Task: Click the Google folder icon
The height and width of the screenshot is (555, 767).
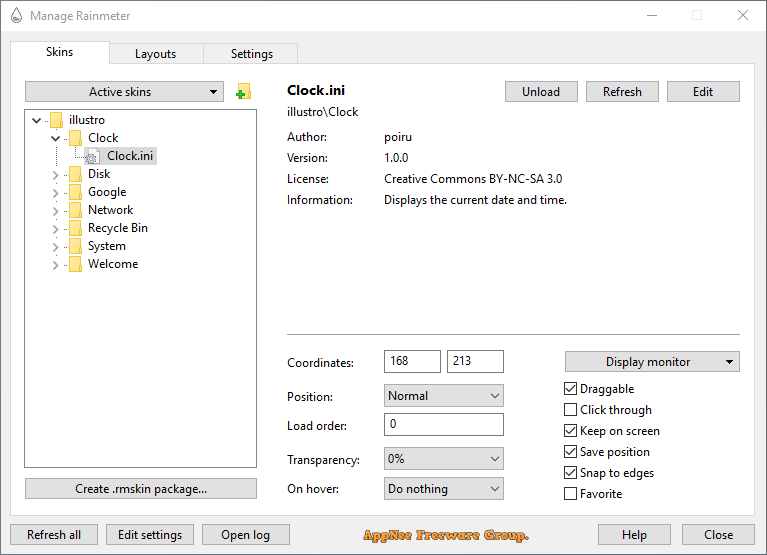Action: (x=75, y=192)
